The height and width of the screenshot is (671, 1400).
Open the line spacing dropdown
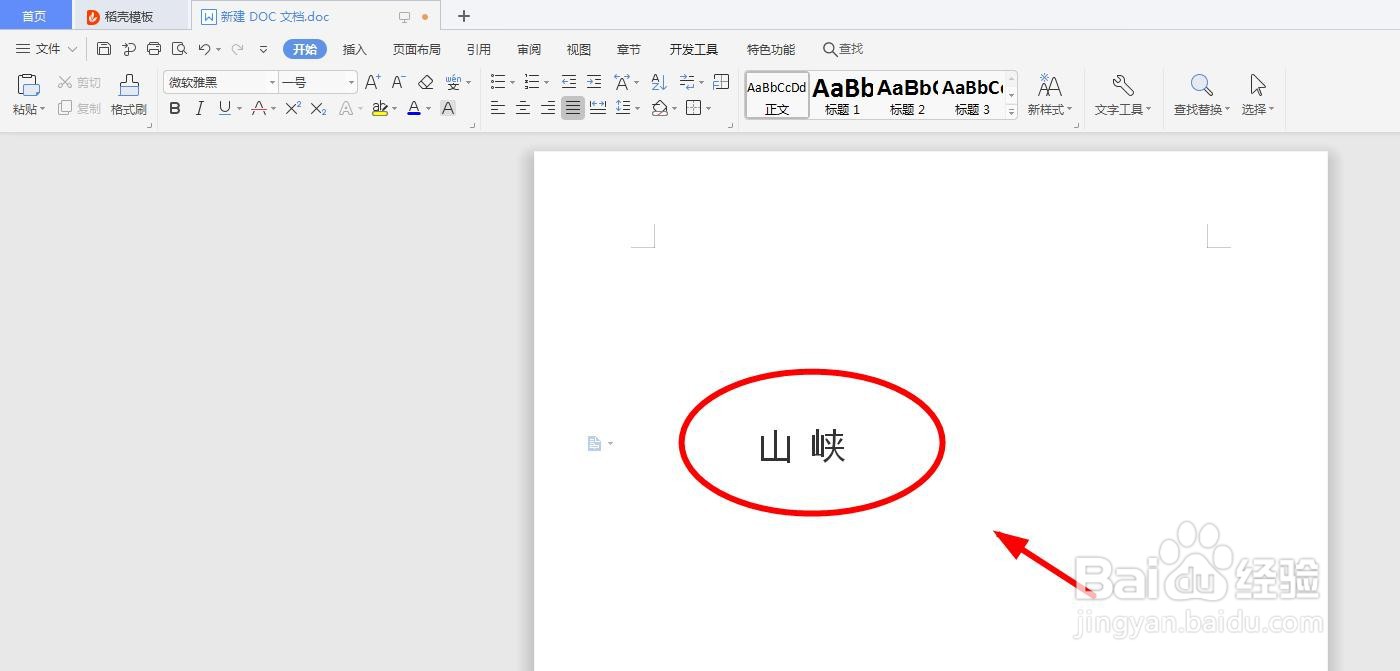638,108
